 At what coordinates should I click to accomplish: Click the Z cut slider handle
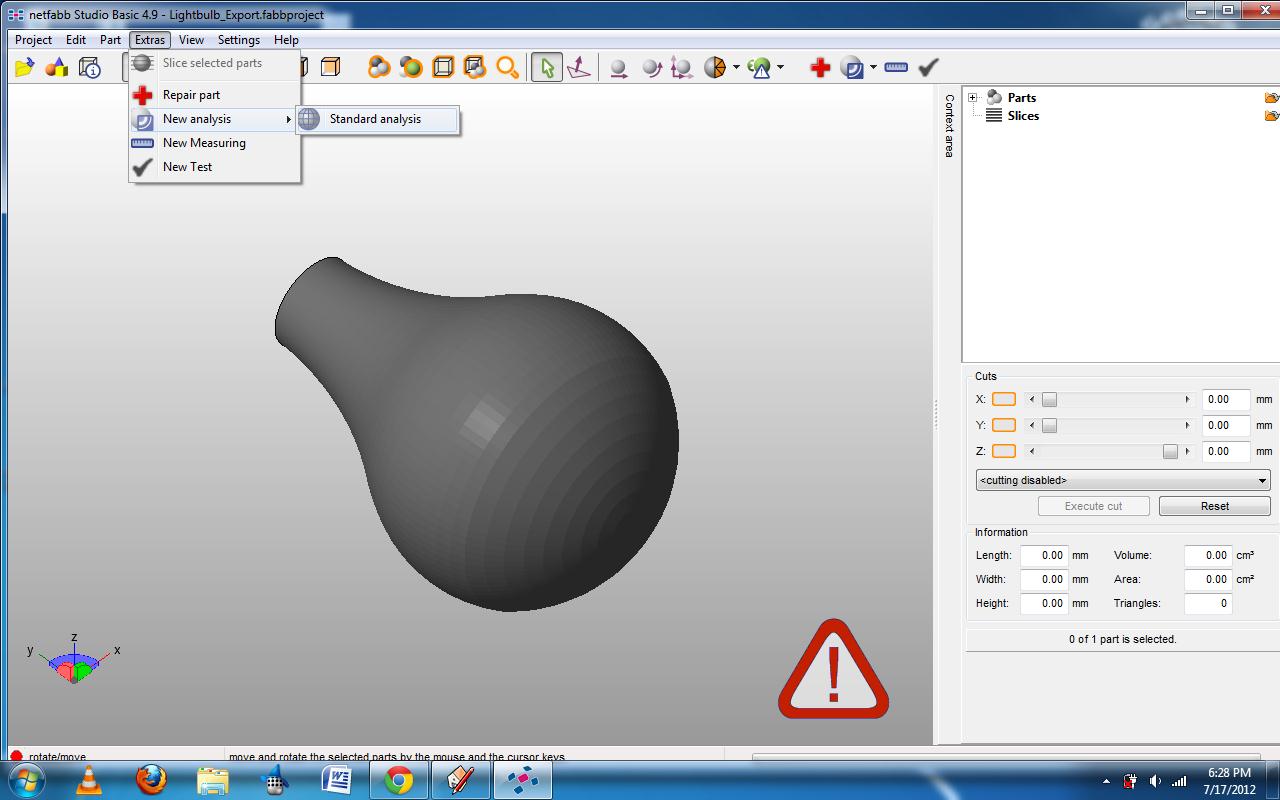(1170, 451)
